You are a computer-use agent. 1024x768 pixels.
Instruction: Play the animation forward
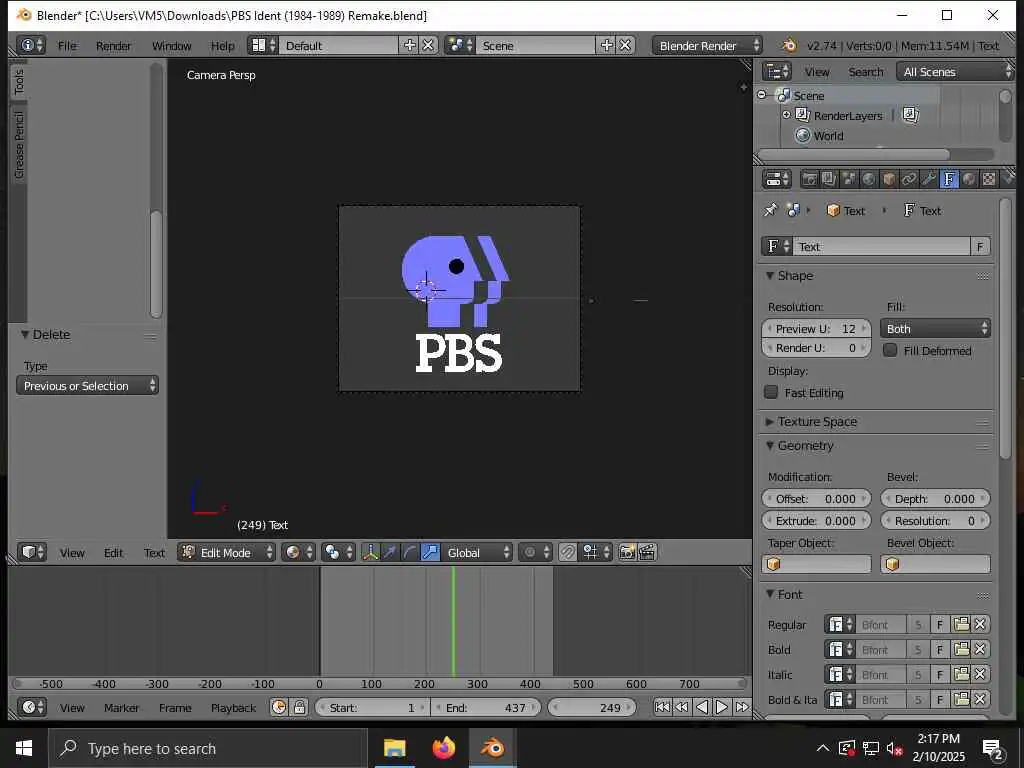(x=722, y=707)
